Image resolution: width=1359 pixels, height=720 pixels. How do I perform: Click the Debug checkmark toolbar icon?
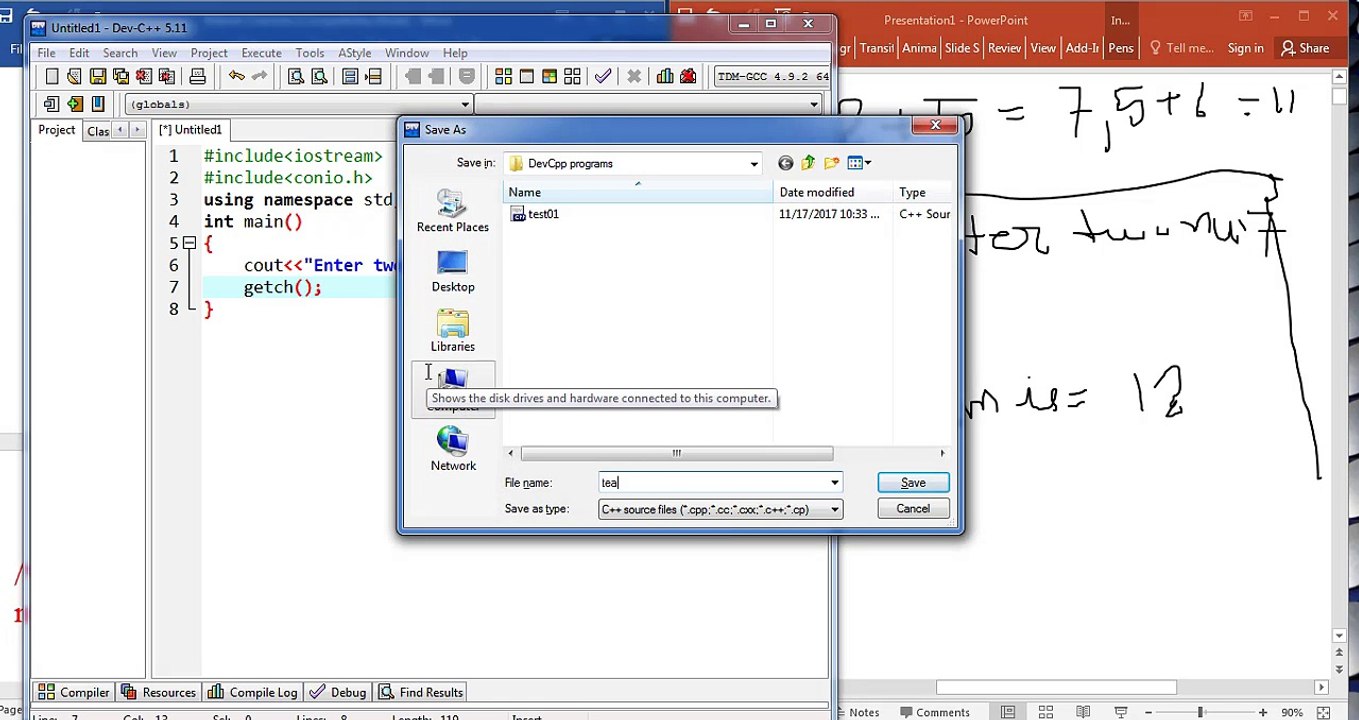603,76
